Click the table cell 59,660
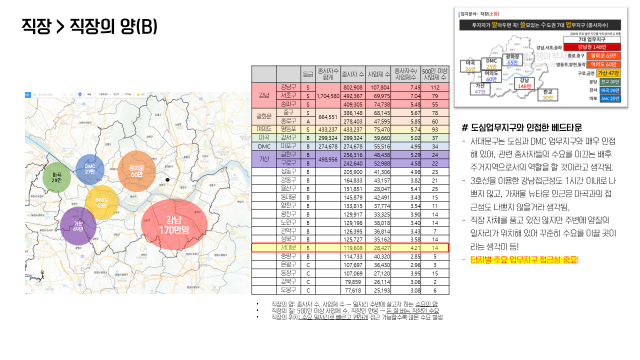 point(378,138)
